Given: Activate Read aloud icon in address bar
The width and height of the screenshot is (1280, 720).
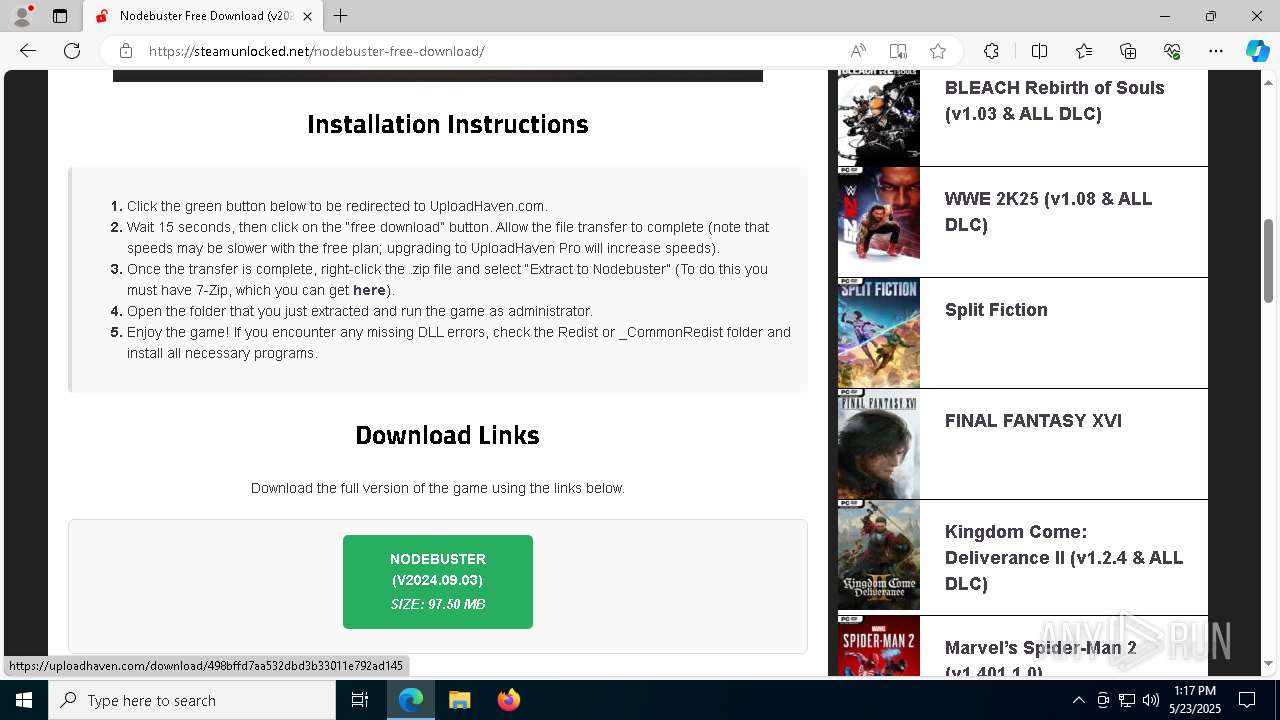Looking at the screenshot, I should 858,51.
